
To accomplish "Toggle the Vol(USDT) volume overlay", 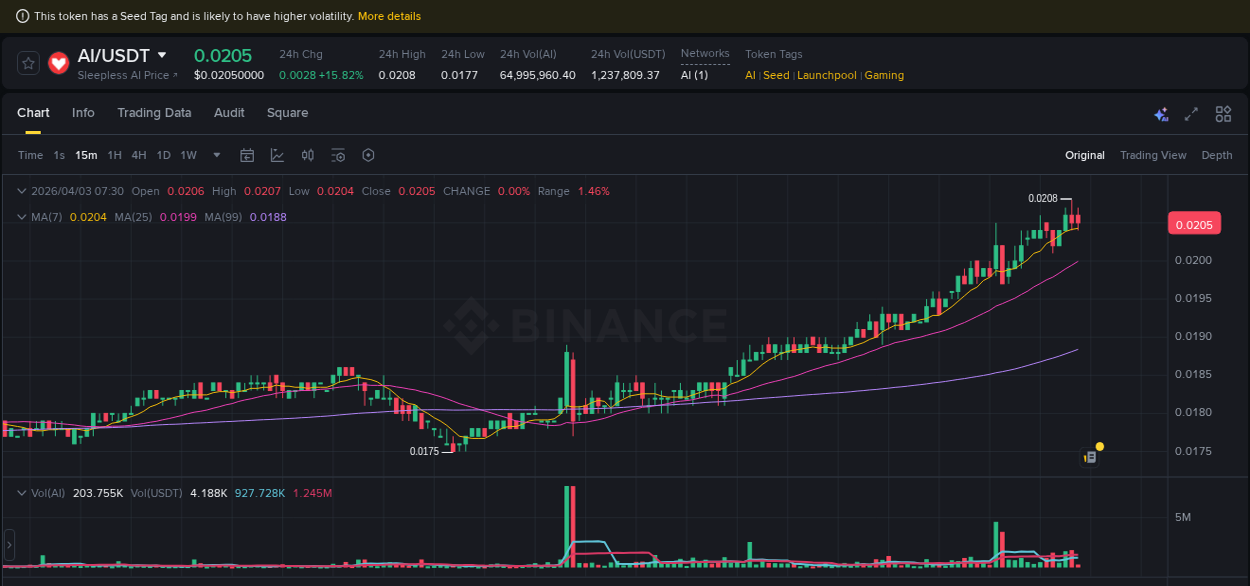I will point(156,493).
